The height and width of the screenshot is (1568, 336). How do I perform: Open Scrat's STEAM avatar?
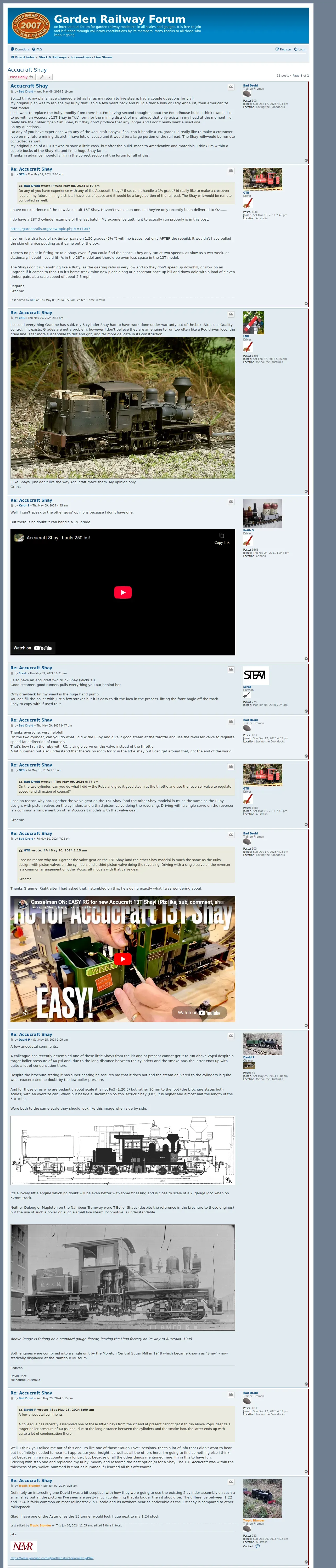(256, 675)
